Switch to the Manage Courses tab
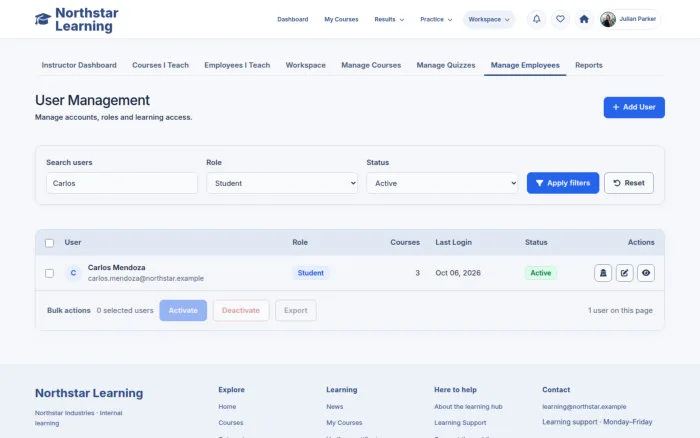Image resolution: width=700 pixels, height=438 pixels. (x=371, y=65)
